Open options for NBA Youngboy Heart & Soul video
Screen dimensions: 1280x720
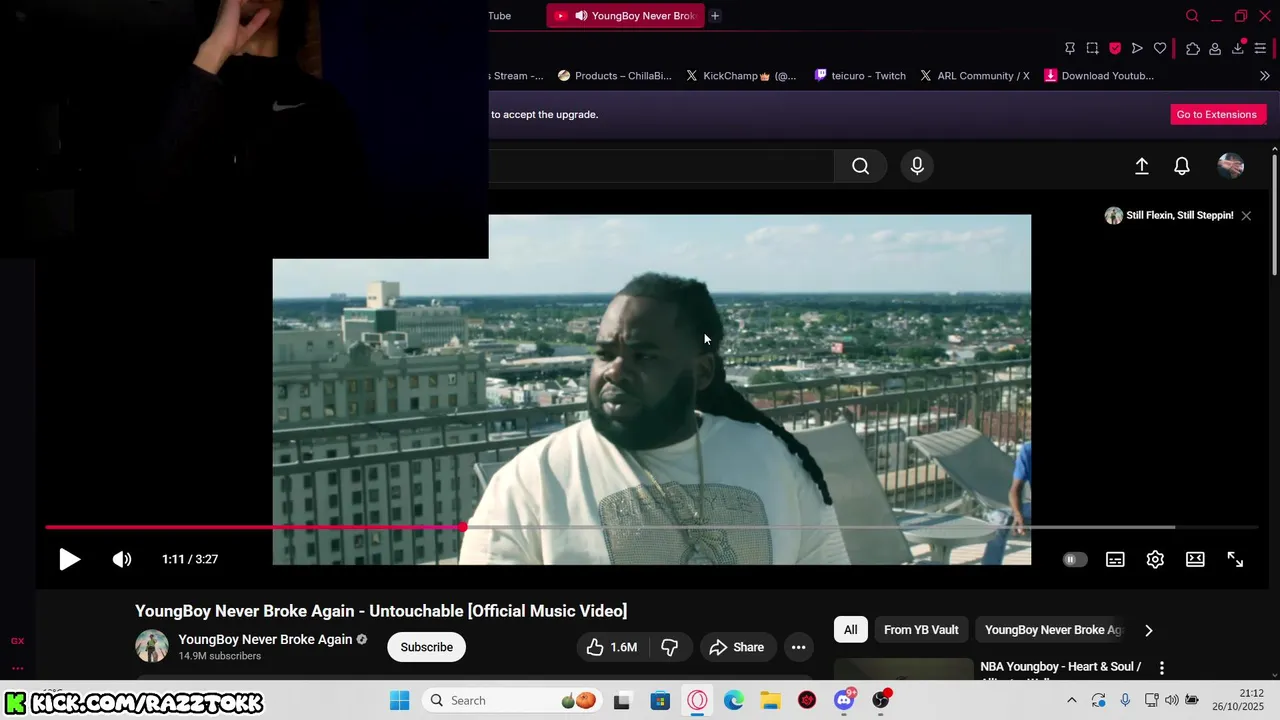click(x=1161, y=667)
